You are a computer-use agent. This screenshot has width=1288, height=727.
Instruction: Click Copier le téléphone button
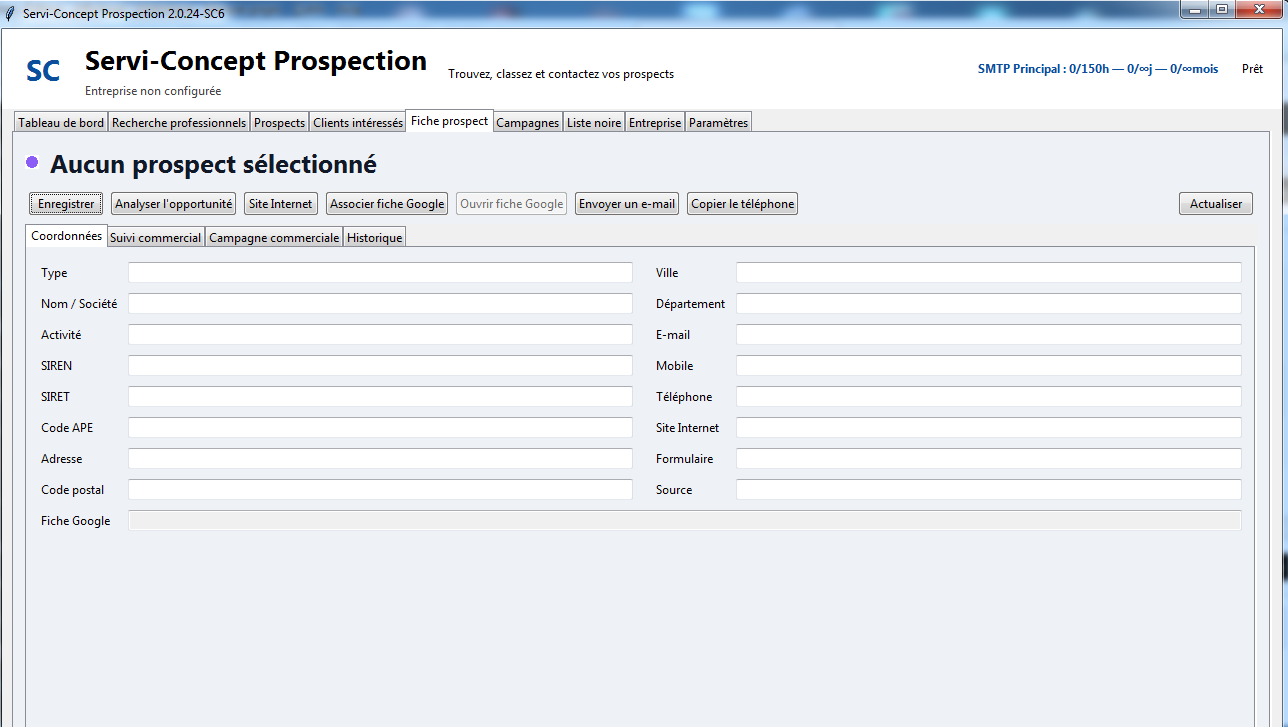coord(743,204)
